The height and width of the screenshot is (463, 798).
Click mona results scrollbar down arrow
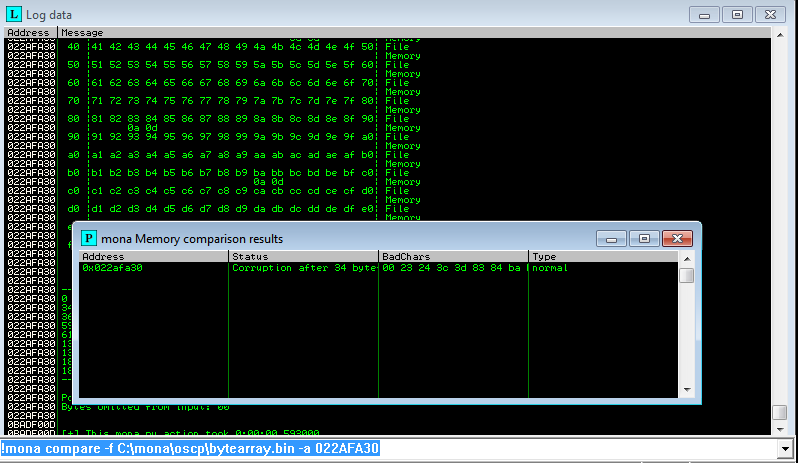687,390
